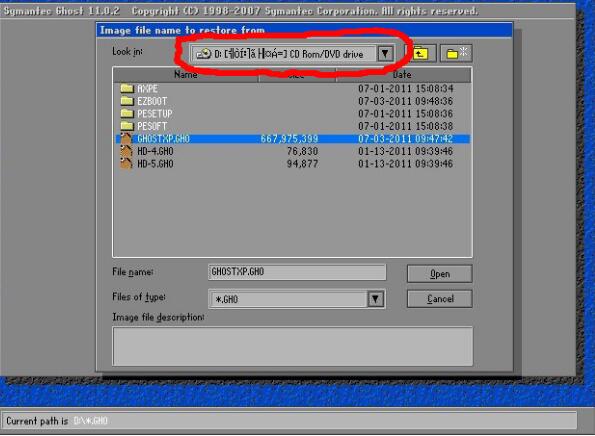The image size is (595, 436).
Task: Click the CD drive icon in Look in box
Action: click(x=204, y=54)
